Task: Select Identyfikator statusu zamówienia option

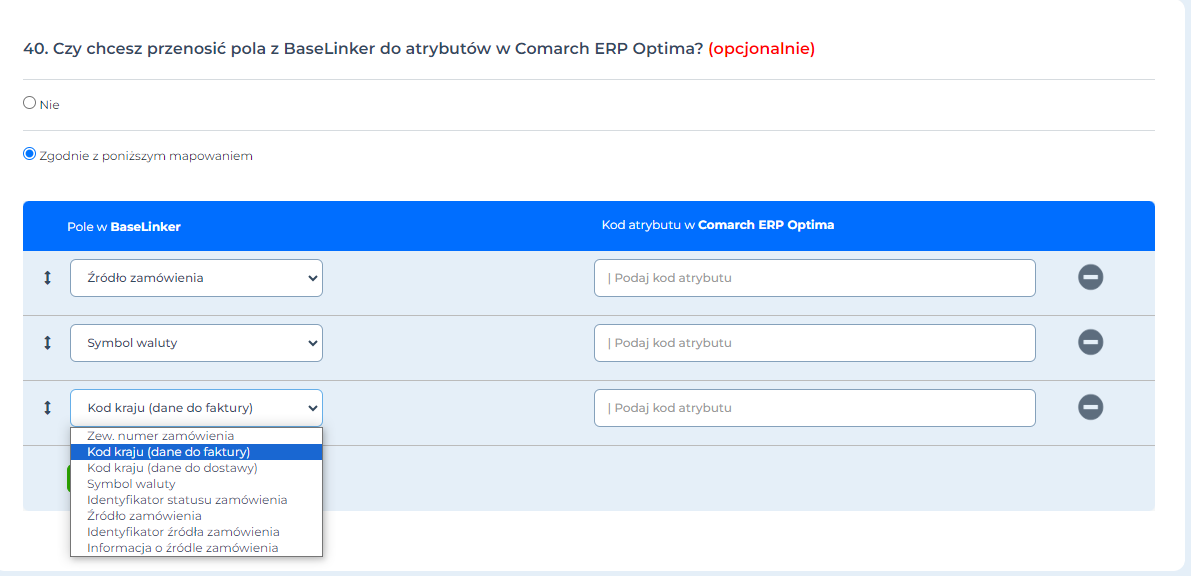Action: 187,500
